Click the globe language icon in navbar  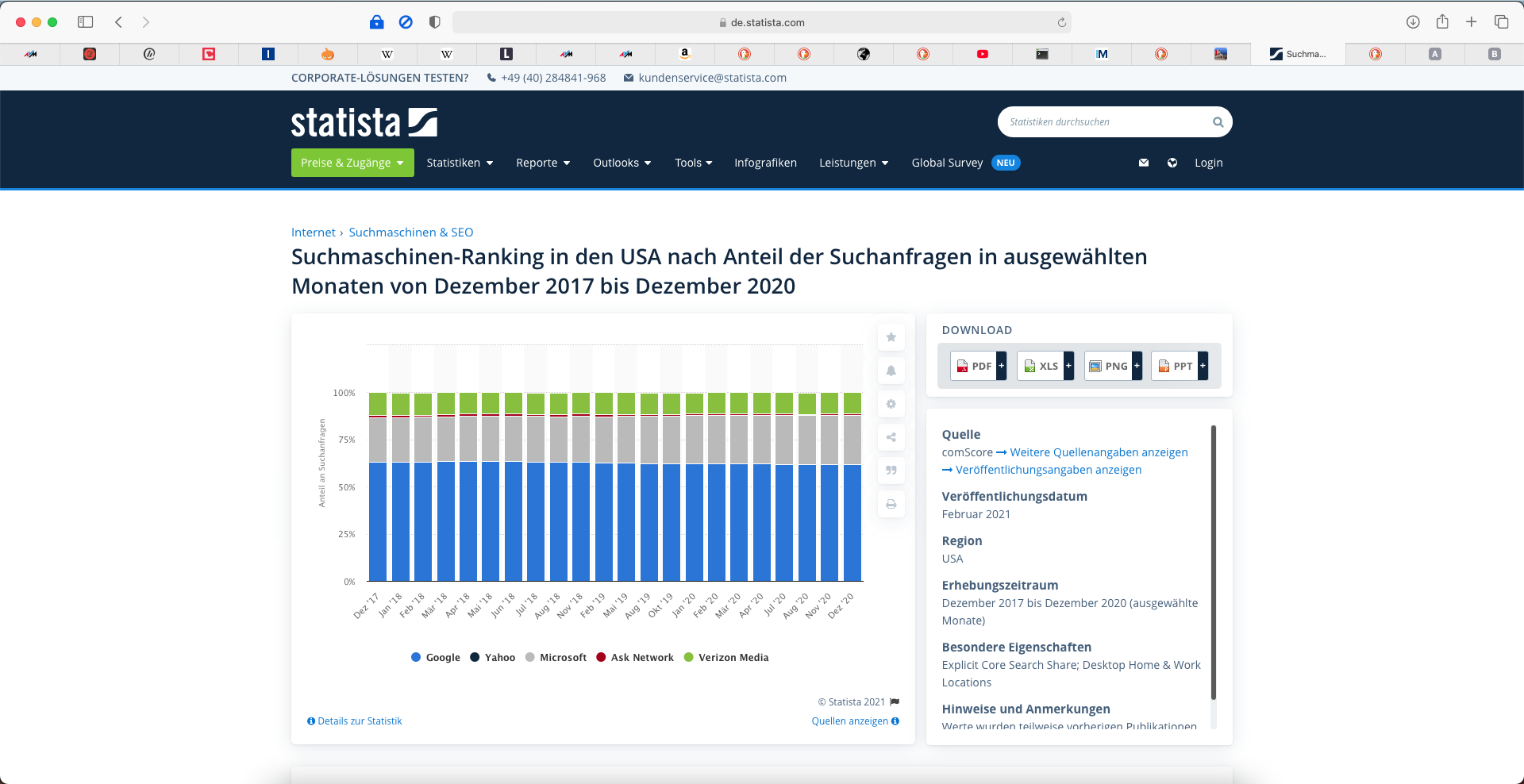pyautogui.click(x=1172, y=163)
